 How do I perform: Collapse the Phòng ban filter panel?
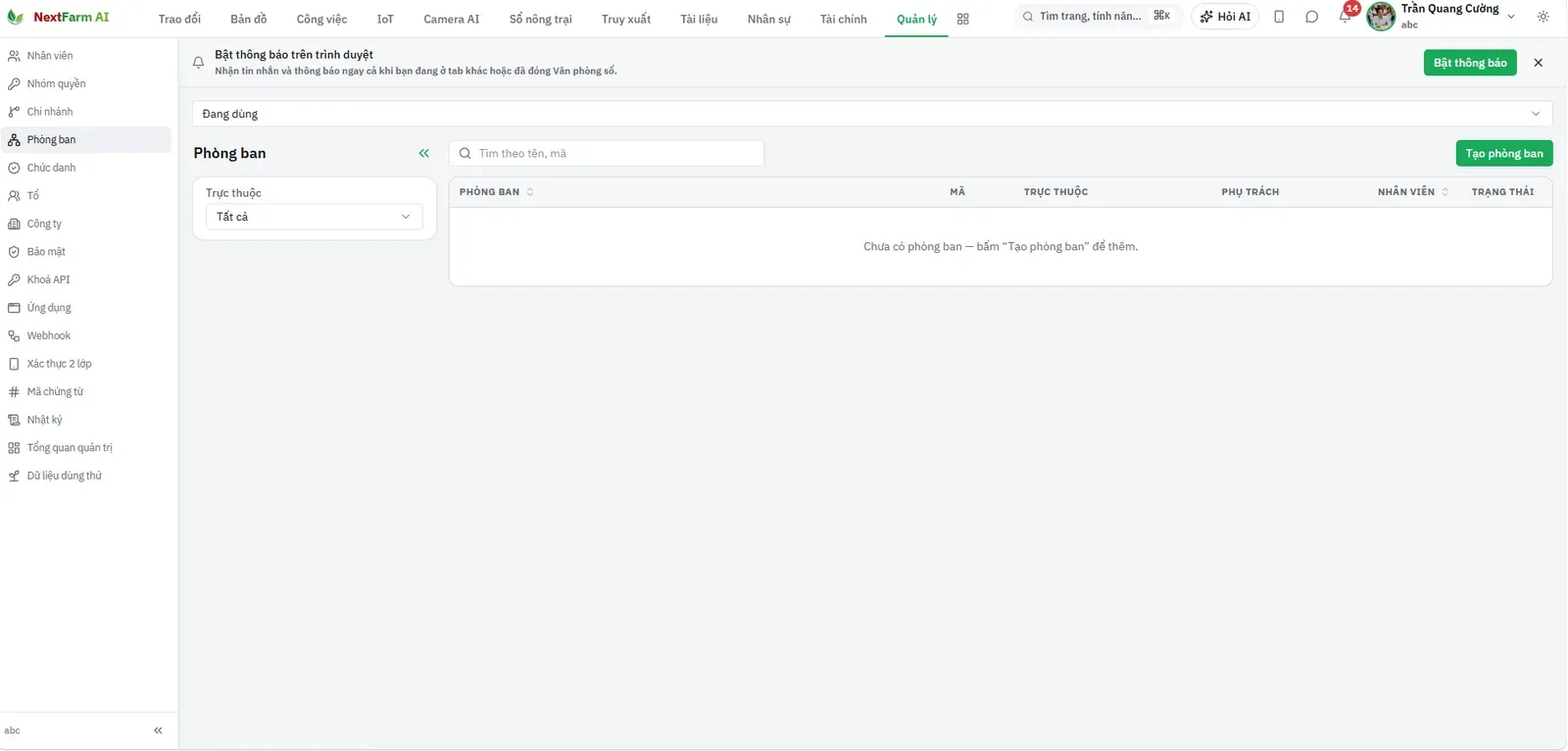pyautogui.click(x=424, y=153)
